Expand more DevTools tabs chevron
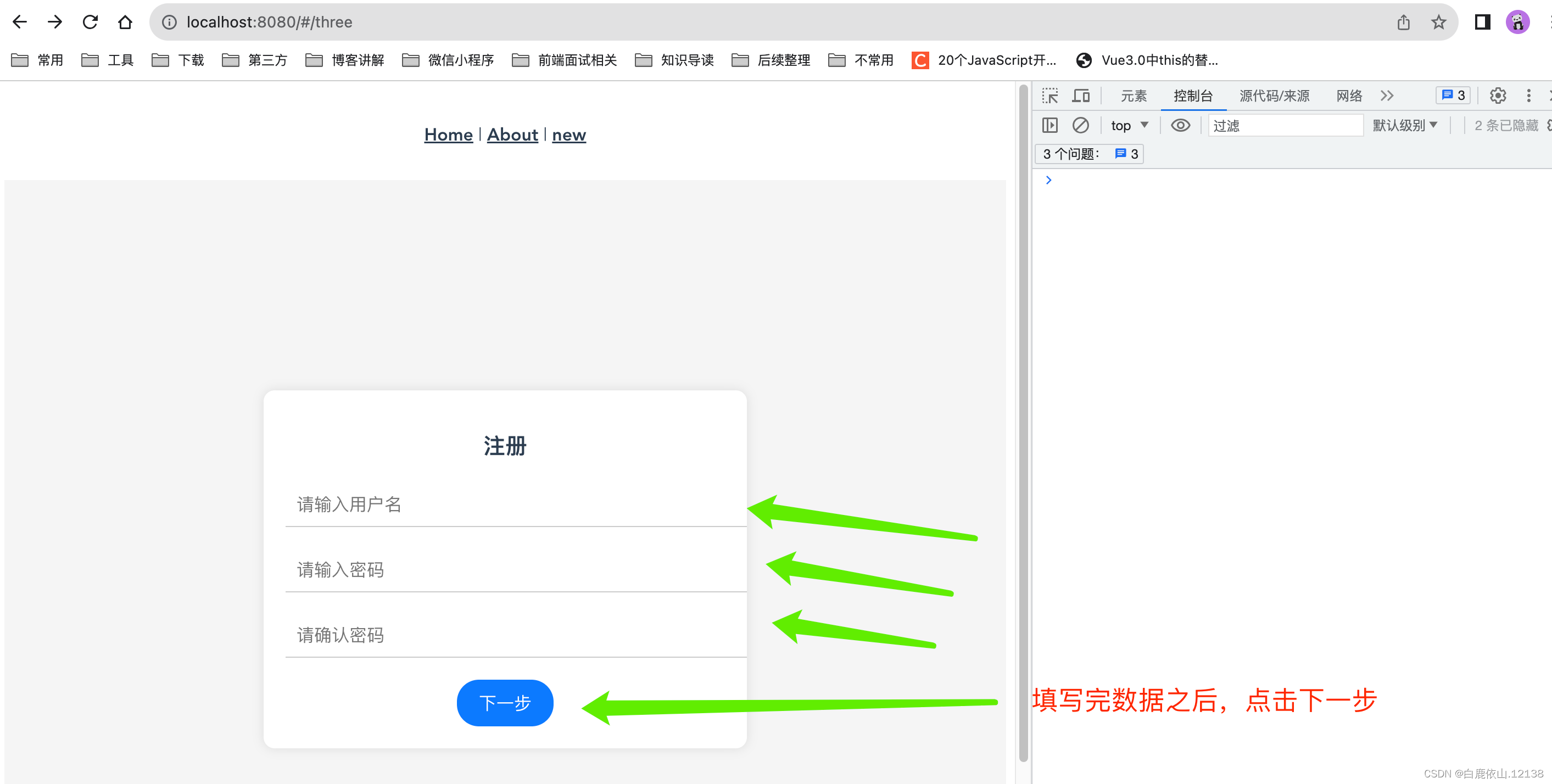The height and width of the screenshot is (784, 1552). pyautogui.click(x=1387, y=96)
